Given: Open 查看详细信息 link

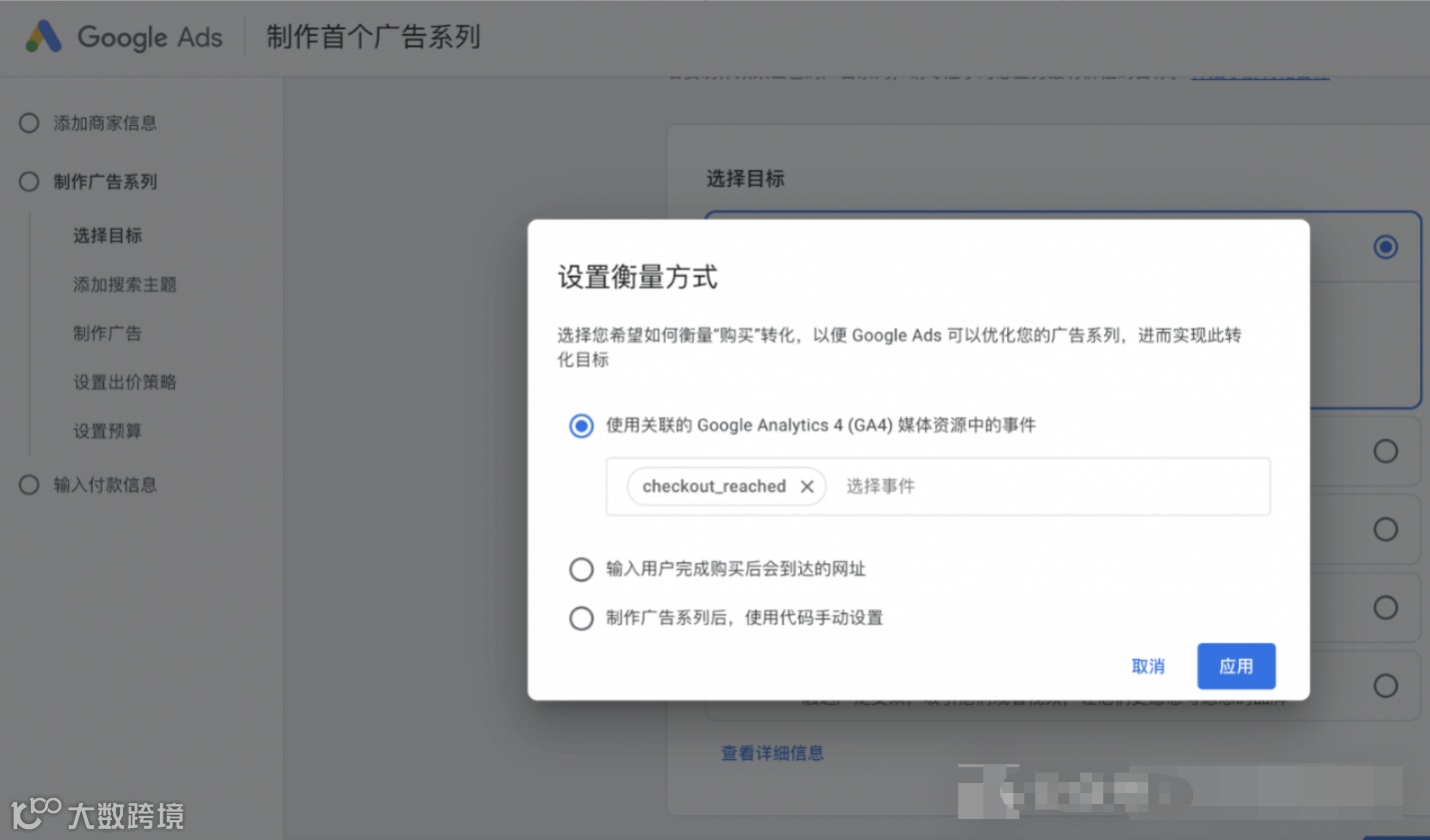Looking at the screenshot, I should 772,753.
